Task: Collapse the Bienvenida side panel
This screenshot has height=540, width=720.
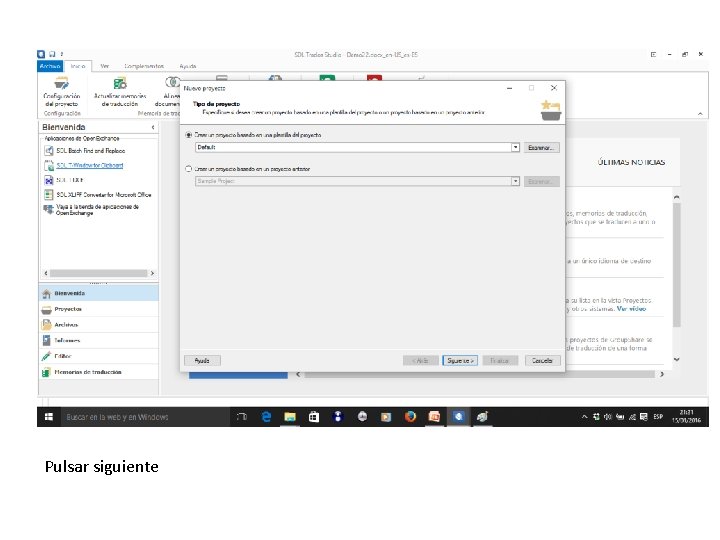Action: [153, 127]
